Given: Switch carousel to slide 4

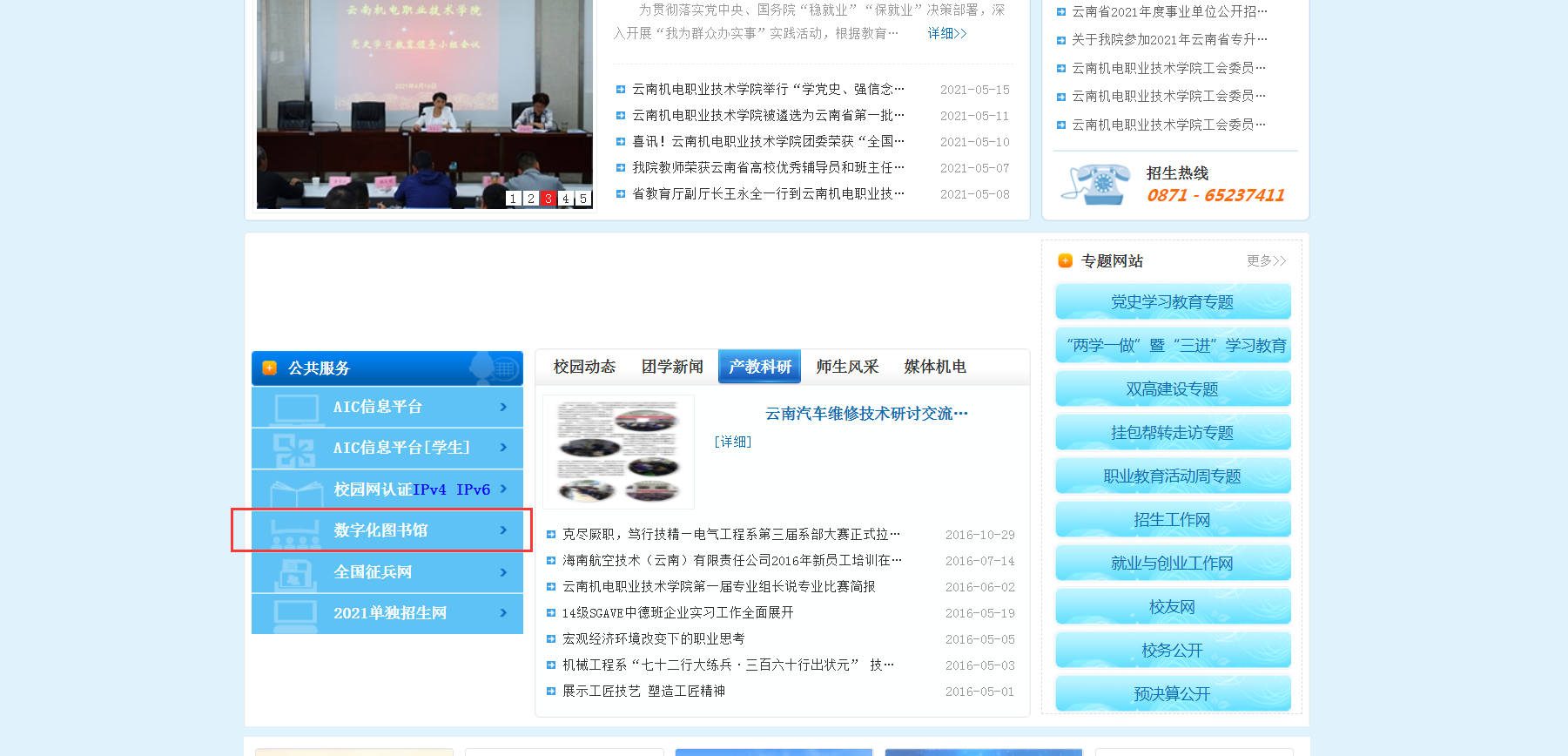Looking at the screenshot, I should [566, 199].
